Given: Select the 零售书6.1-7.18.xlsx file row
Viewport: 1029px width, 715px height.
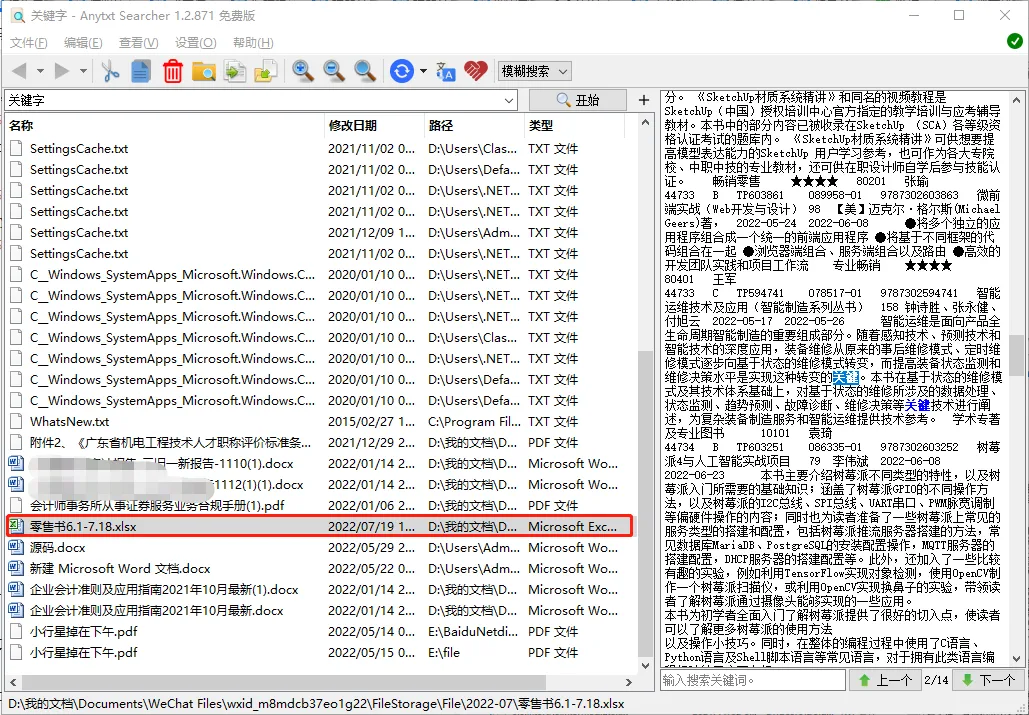Looking at the screenshot, I should [320, 526].
